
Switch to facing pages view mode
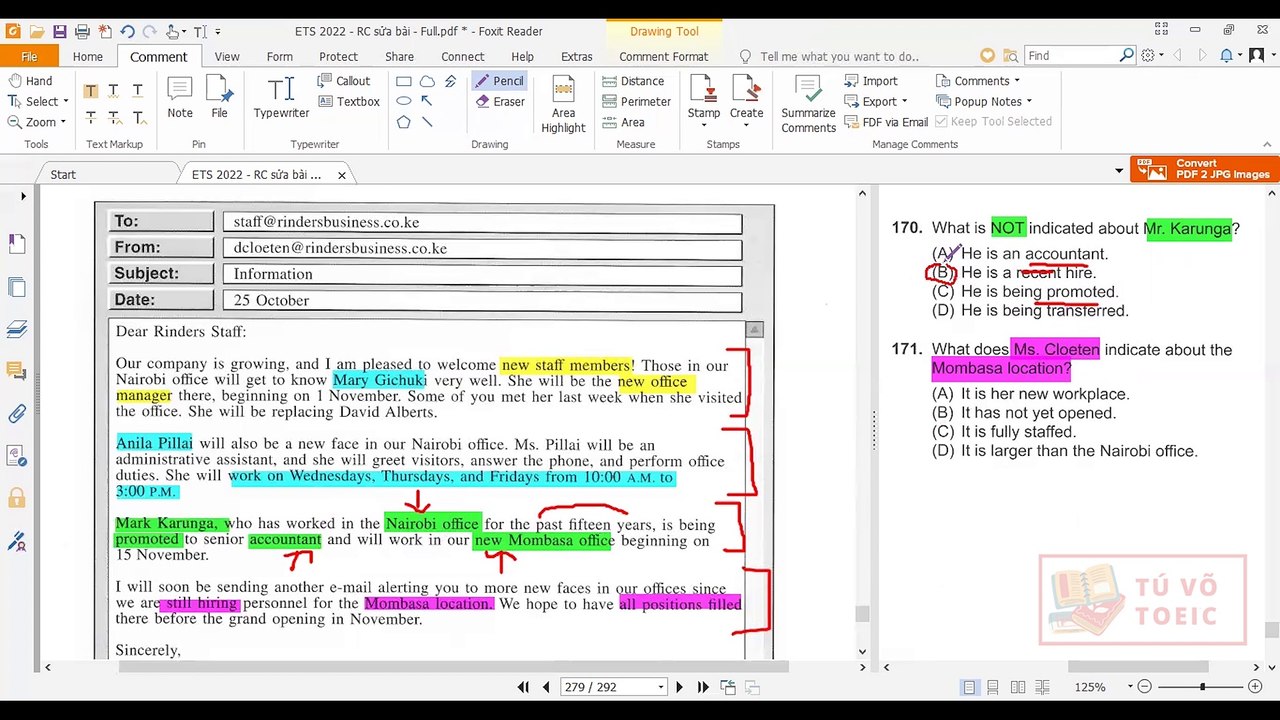1018,687
